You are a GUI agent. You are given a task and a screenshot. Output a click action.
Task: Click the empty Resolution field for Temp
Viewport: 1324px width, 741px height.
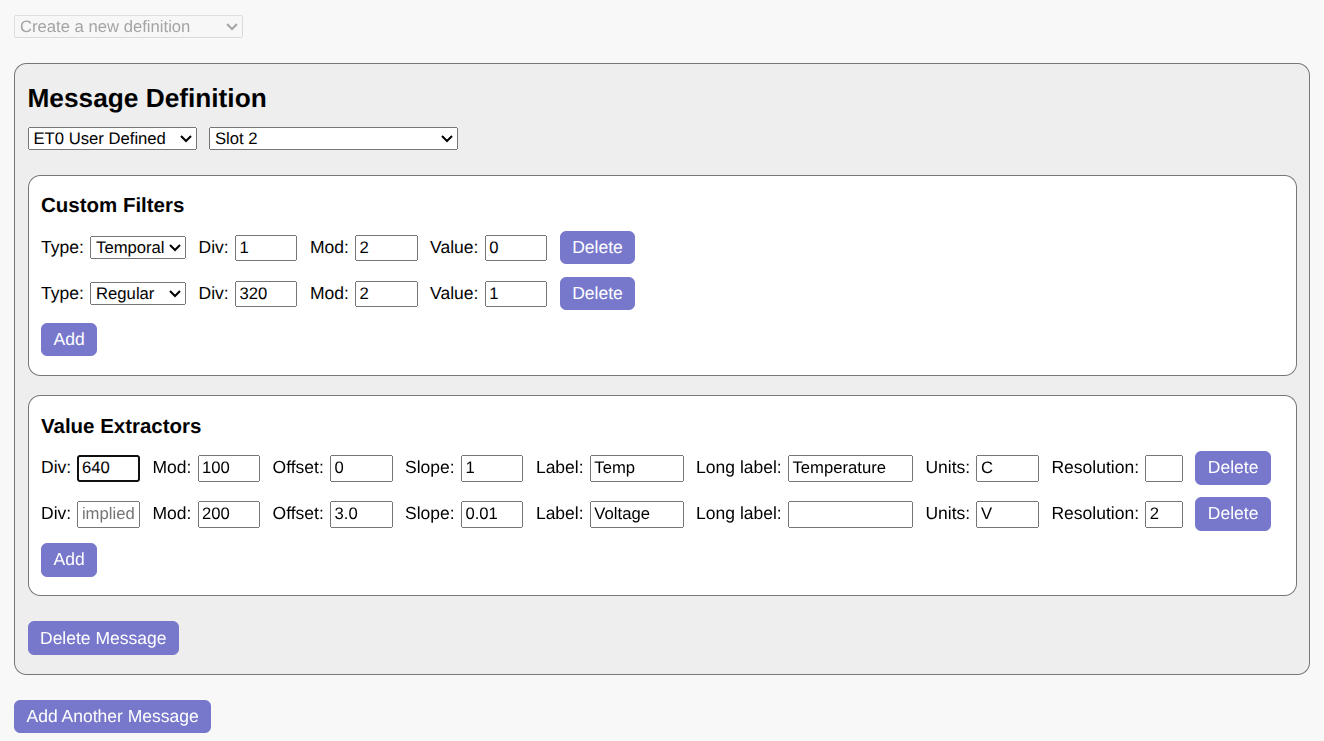tap(1163, 468)
